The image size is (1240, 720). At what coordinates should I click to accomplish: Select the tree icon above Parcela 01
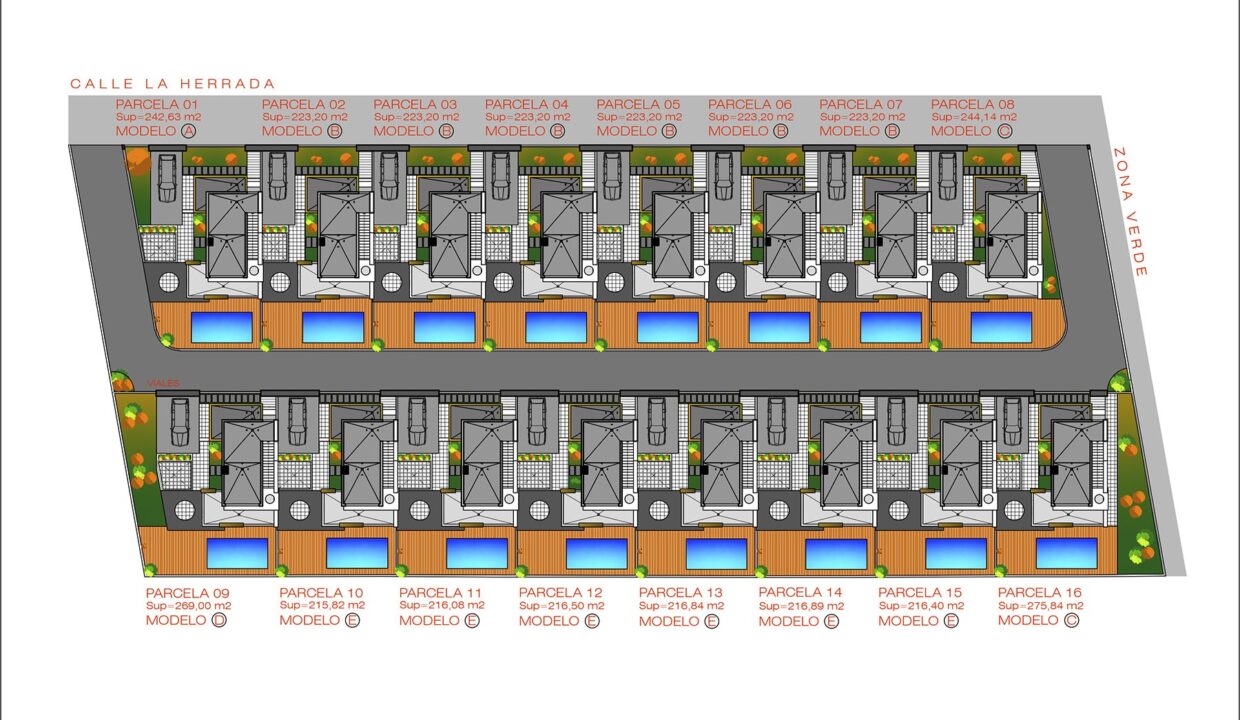pos(138,162)
